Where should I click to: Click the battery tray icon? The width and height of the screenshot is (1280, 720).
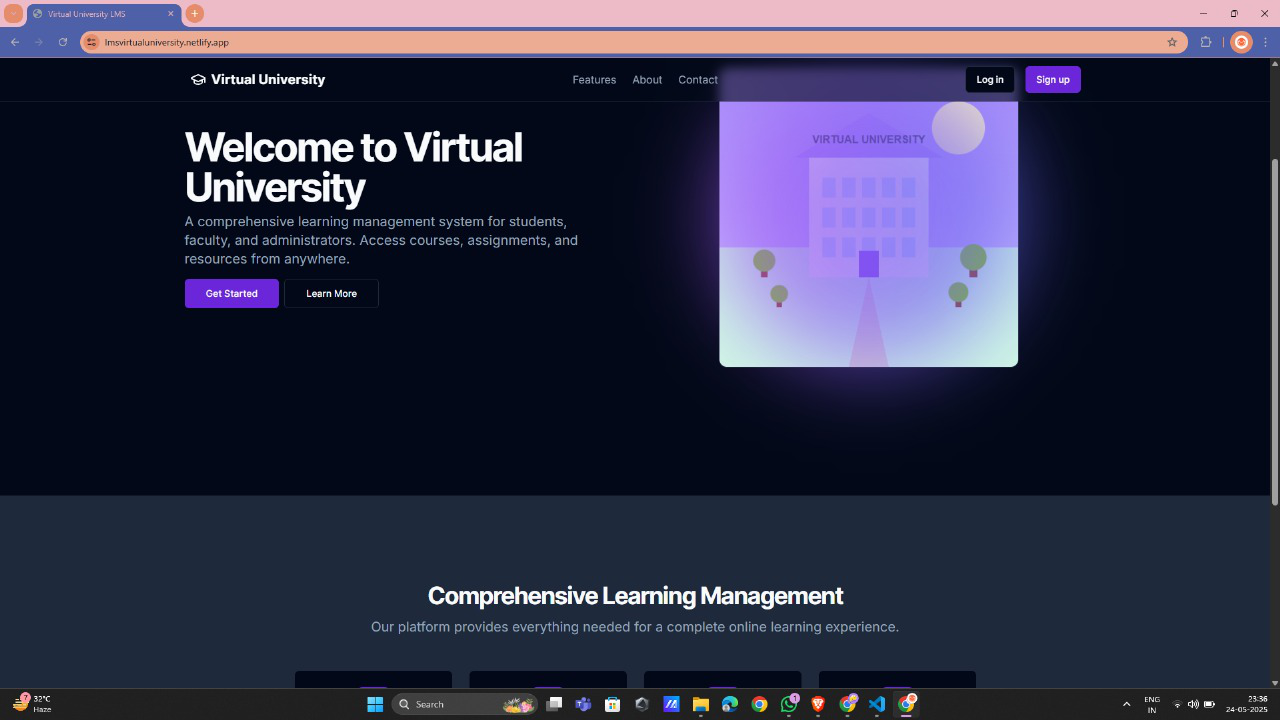(1209, 705)
